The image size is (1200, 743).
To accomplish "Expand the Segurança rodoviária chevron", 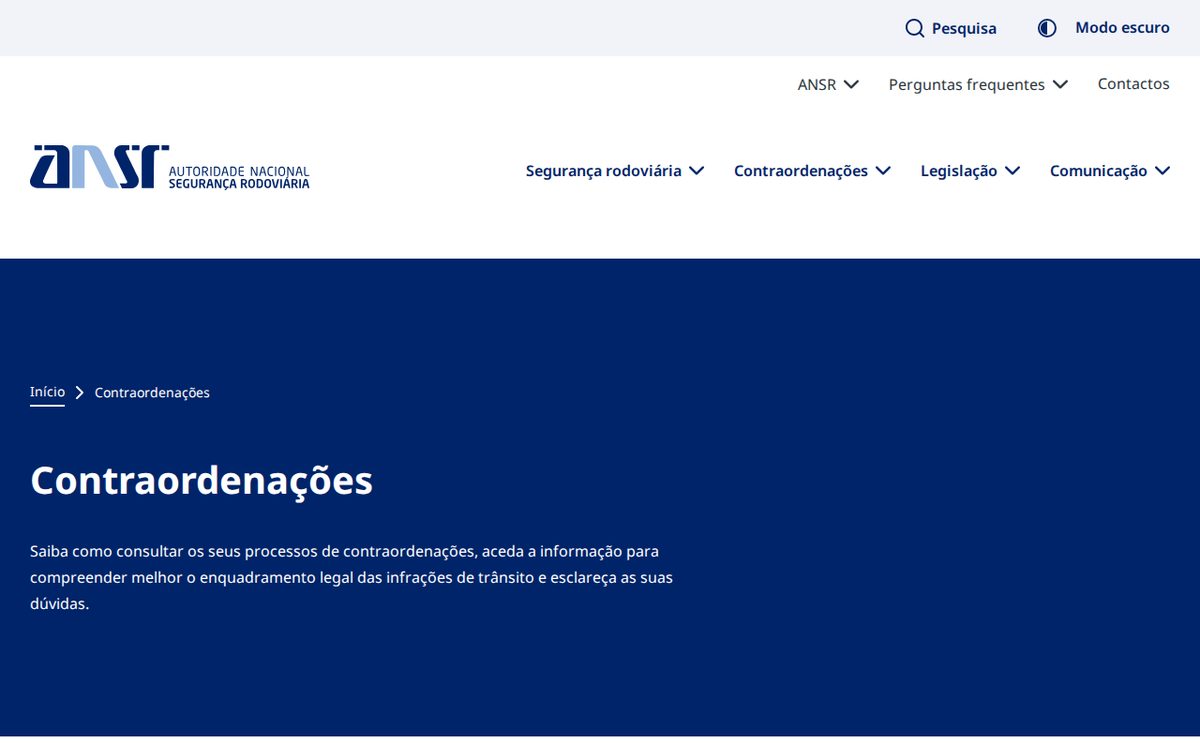I will point(697,170).
